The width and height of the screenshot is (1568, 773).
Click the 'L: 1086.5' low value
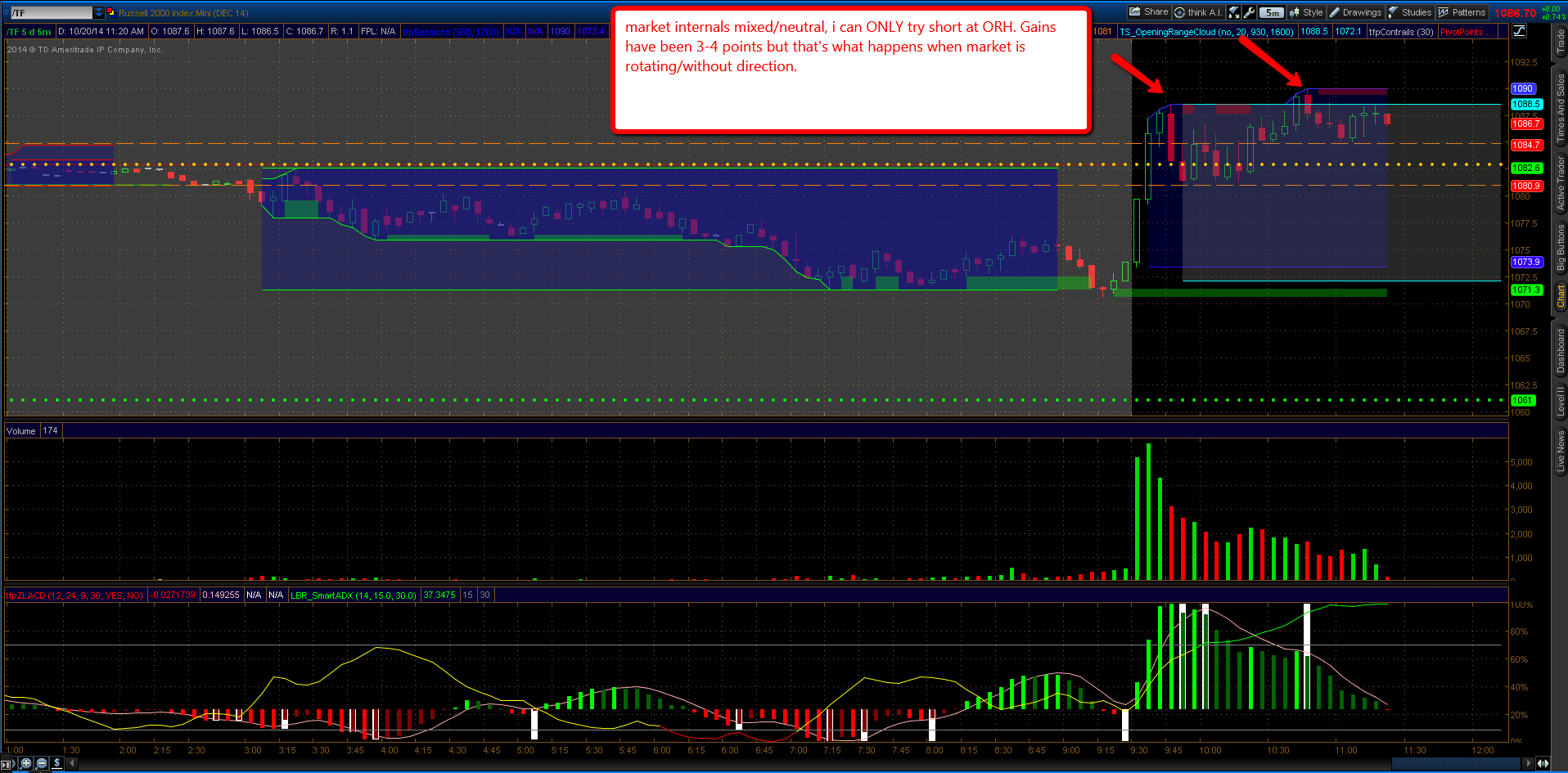(x=259, y=32)
